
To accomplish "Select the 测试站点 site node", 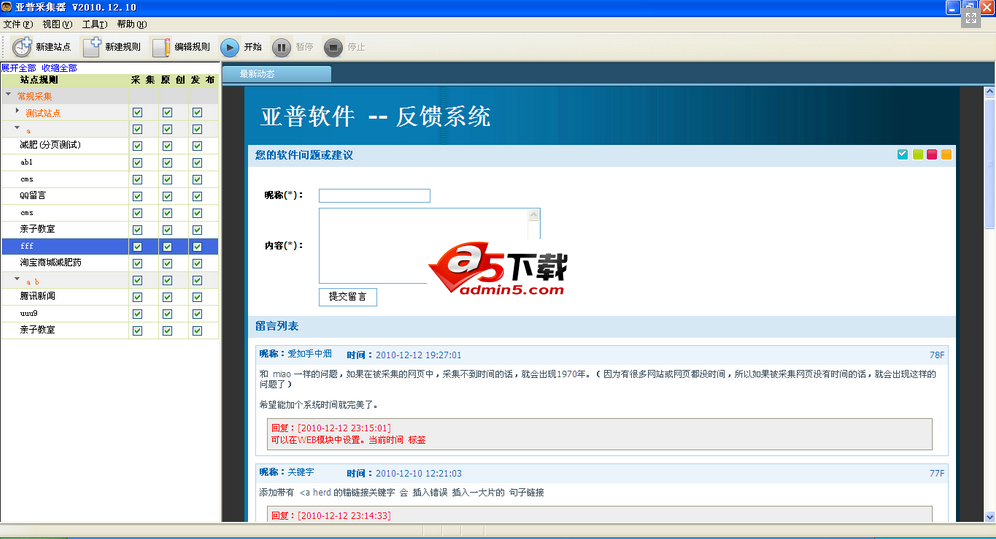I will coord(43,113).
